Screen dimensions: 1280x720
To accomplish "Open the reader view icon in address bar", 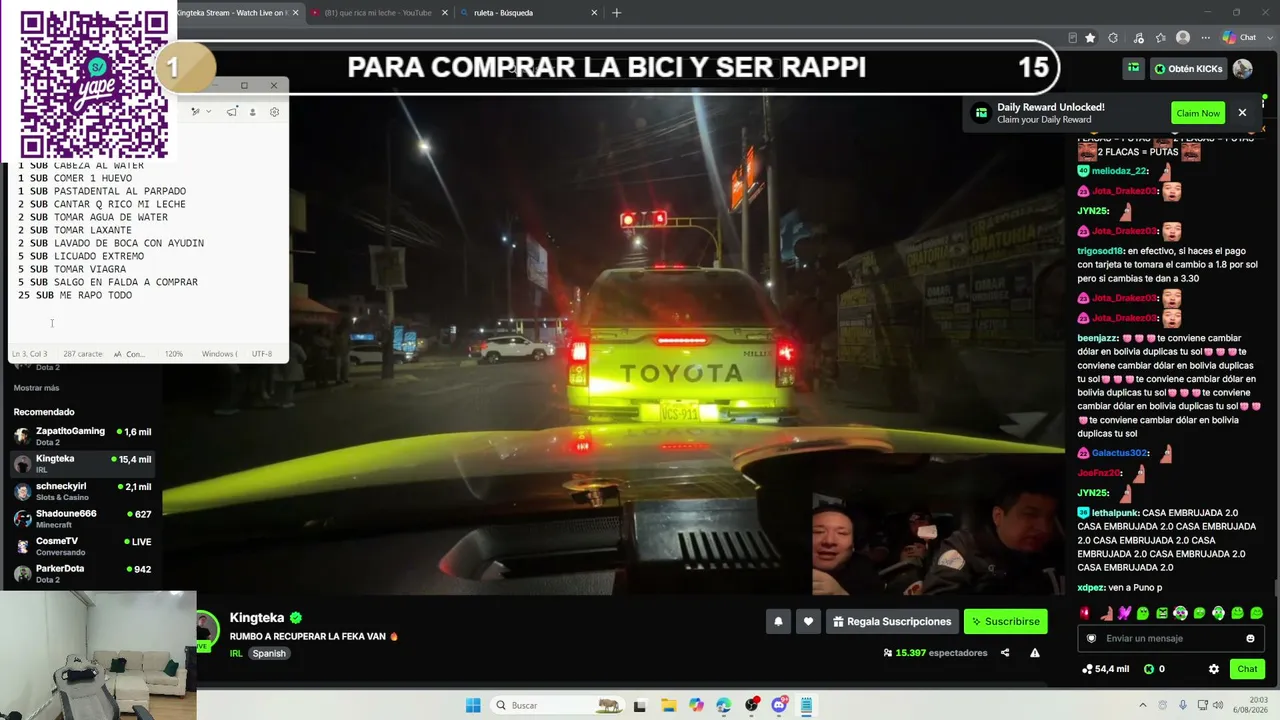I will pyautogui.click(x=1072, y=38).
